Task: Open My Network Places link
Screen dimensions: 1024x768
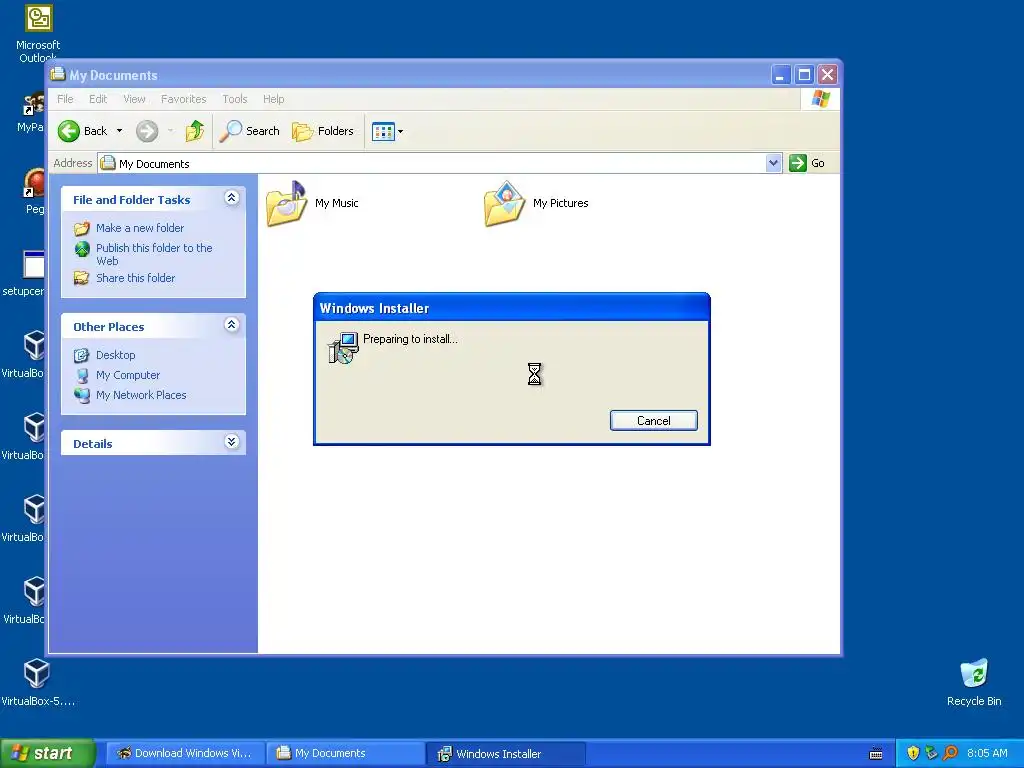Action: (x=141, y=395)
